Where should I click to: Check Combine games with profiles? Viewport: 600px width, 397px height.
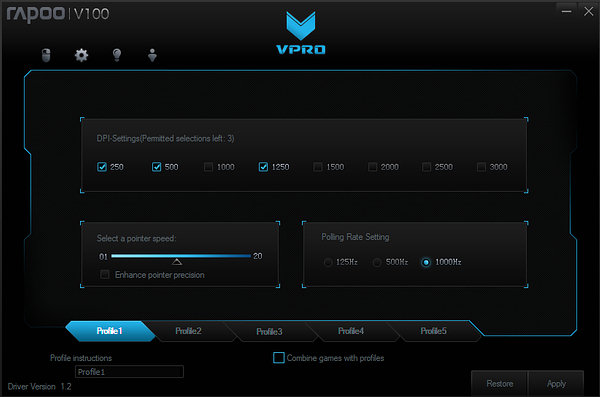click(x=279, y=358)
